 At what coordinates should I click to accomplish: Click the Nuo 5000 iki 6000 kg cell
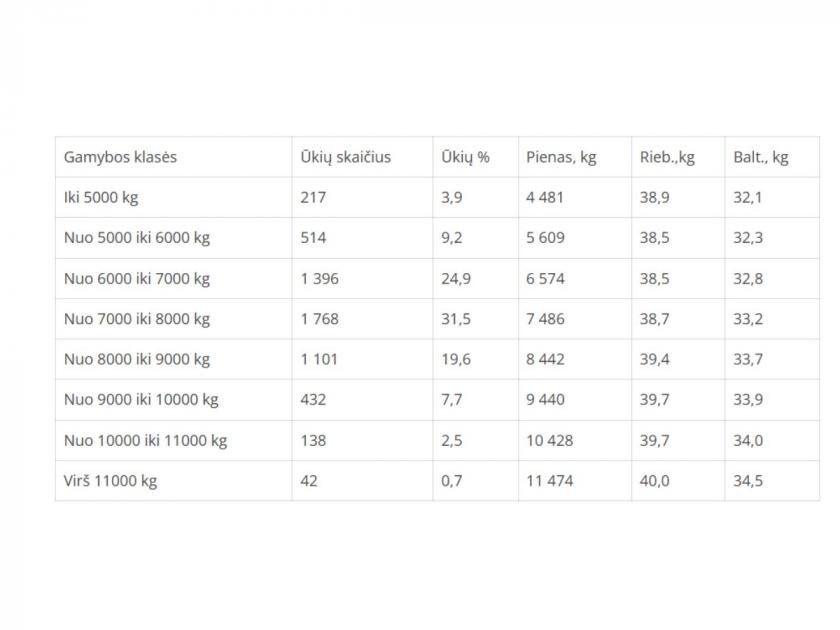174,238
